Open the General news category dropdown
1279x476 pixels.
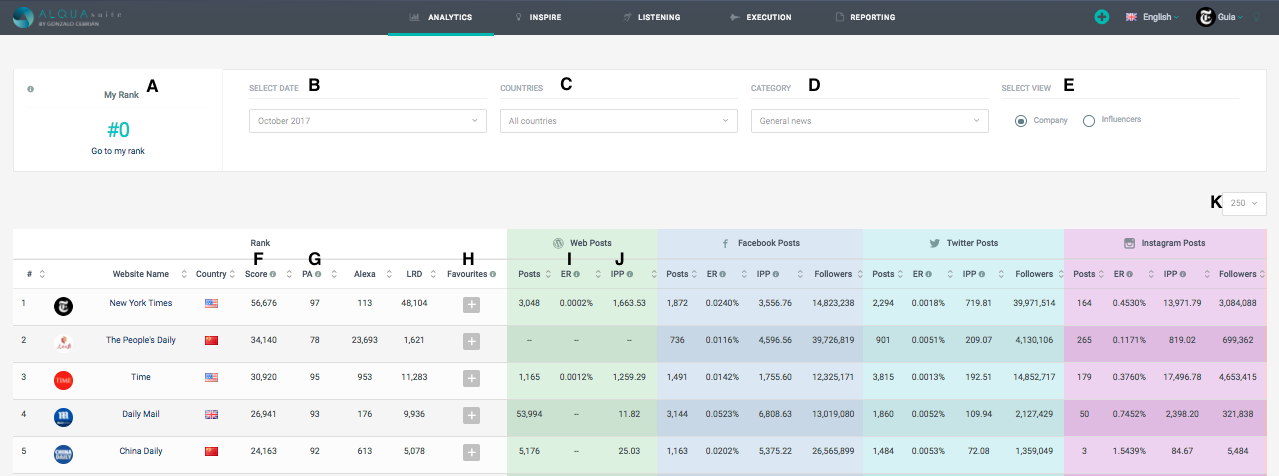pyautogui.click(x=870, y=121)
